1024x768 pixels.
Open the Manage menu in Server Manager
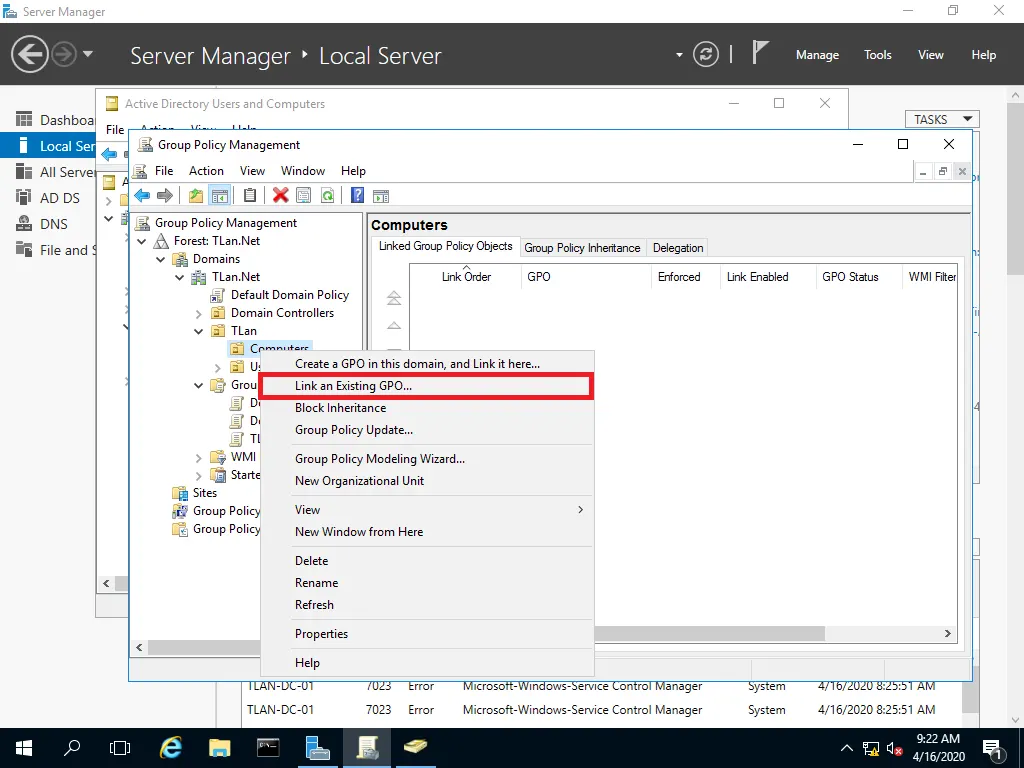point(817,55)
